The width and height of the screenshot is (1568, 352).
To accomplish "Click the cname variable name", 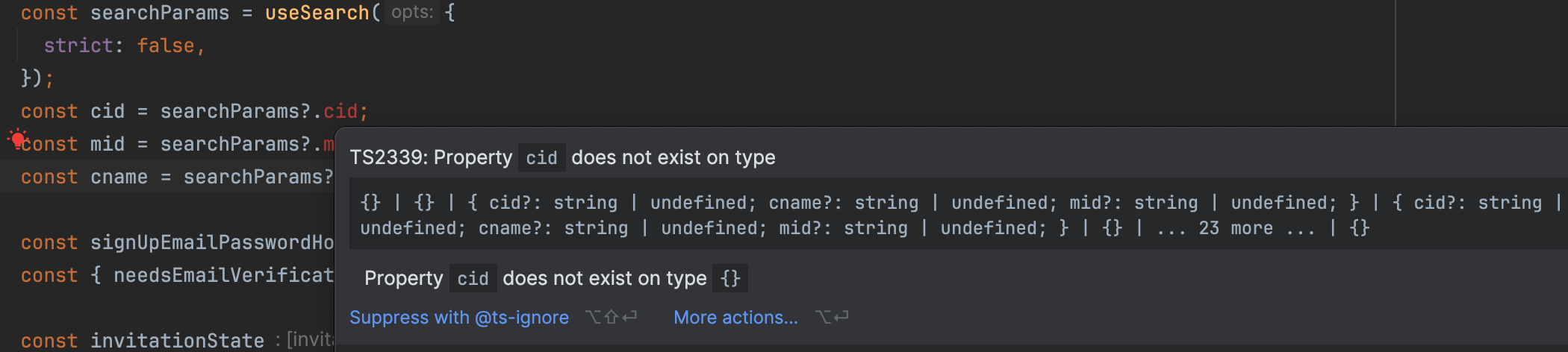I will click(x=119, y=177).
